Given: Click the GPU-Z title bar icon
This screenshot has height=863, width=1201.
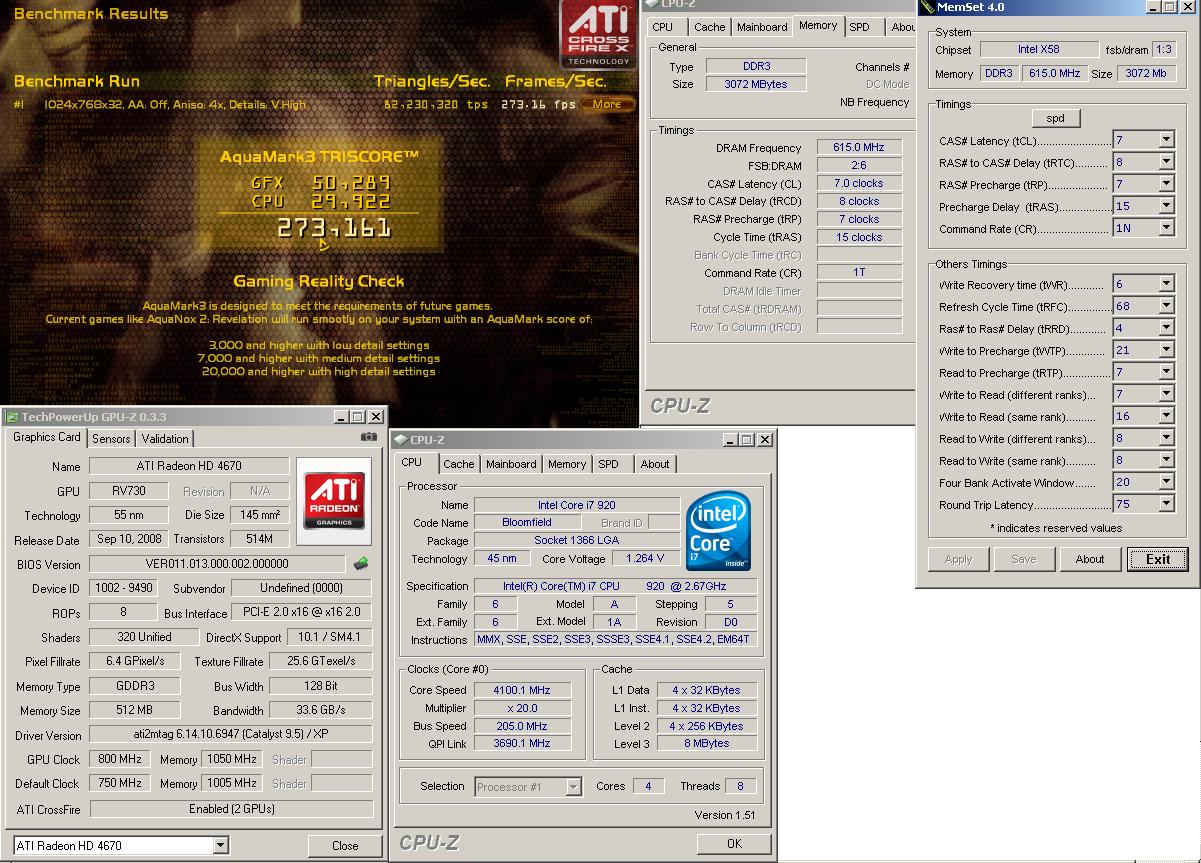Looking at the screenshot, I should [x=12, y=417].
